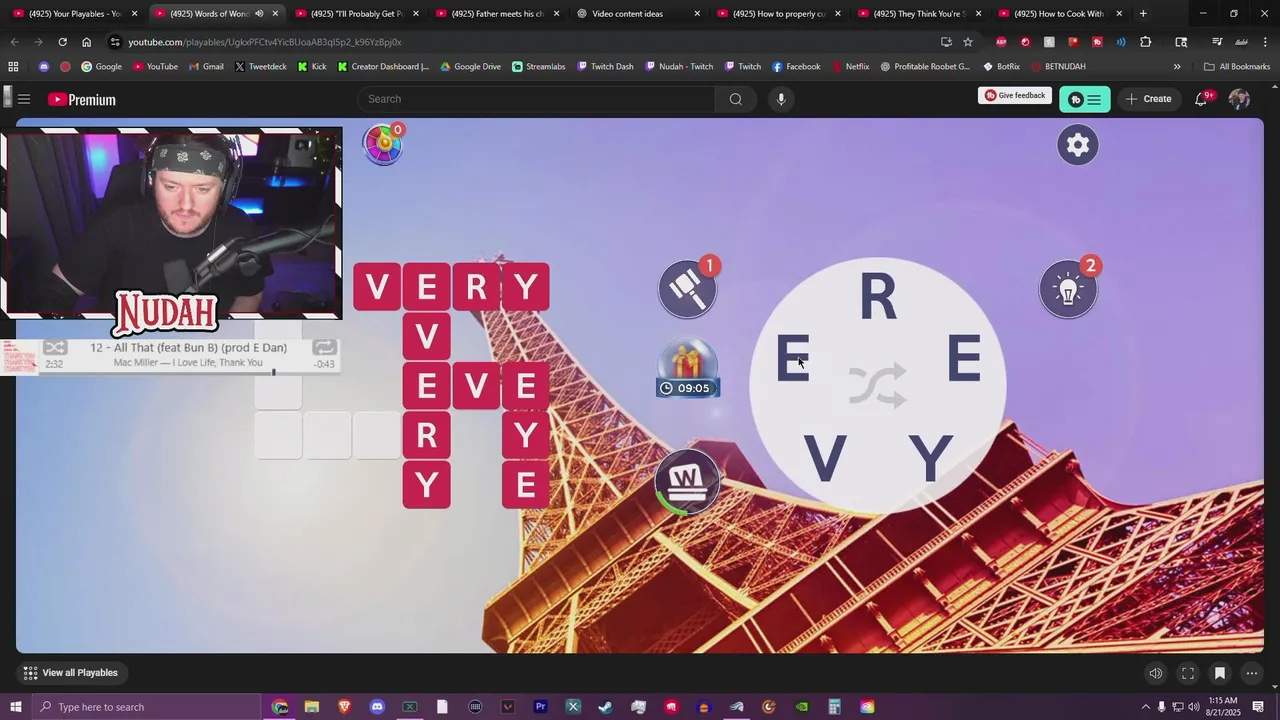Open the system volume control
This screenshot has height=720, width=1280.
click(1194, 707)
